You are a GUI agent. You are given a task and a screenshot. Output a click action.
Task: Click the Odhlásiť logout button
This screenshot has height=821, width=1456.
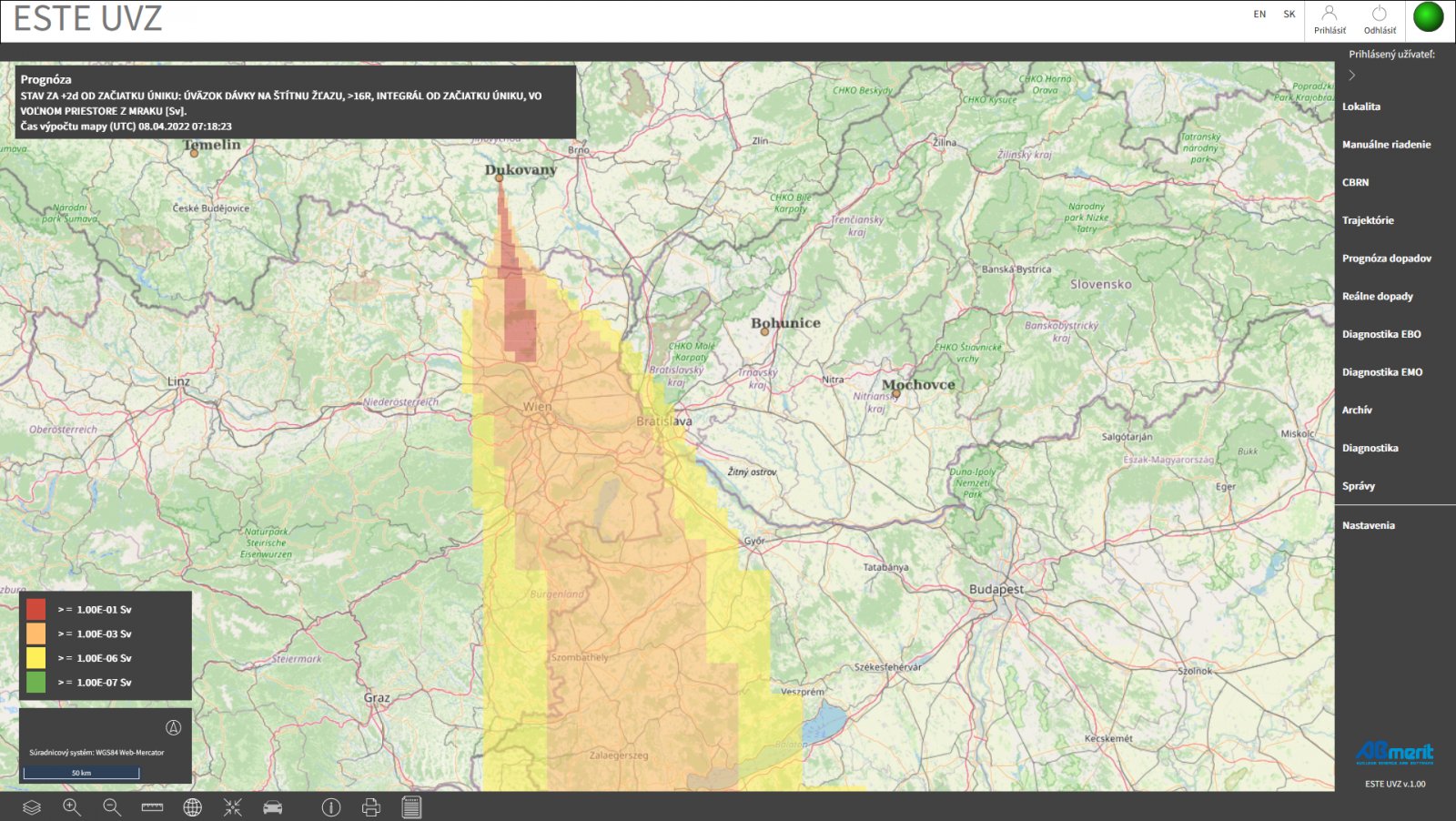1380,20
